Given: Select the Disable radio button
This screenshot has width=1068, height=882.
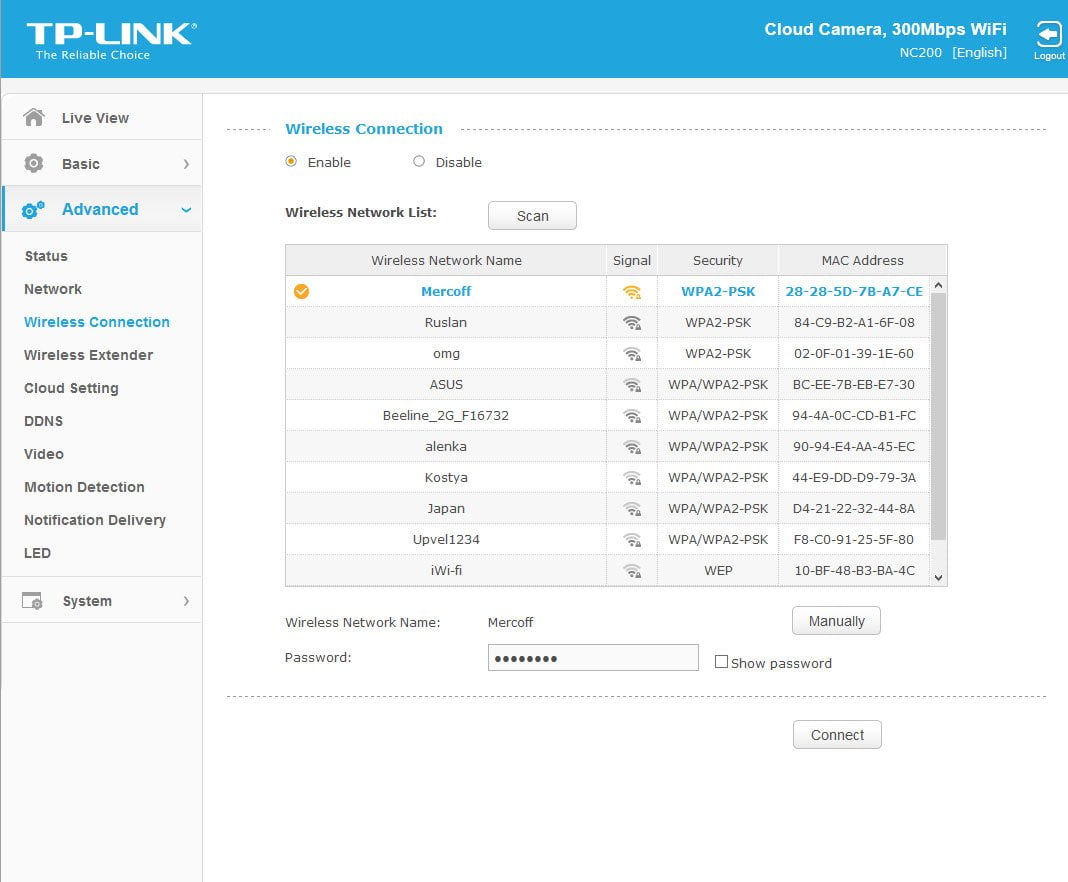Looking at the screenshot, I should pos(419,161).
